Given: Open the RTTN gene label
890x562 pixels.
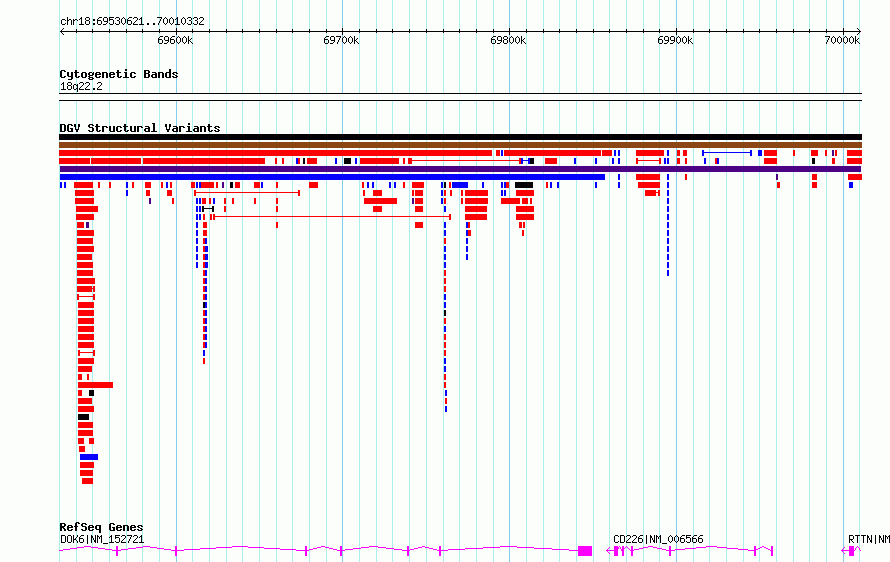Looking at the screenshot, I should (x=868, y=539).
